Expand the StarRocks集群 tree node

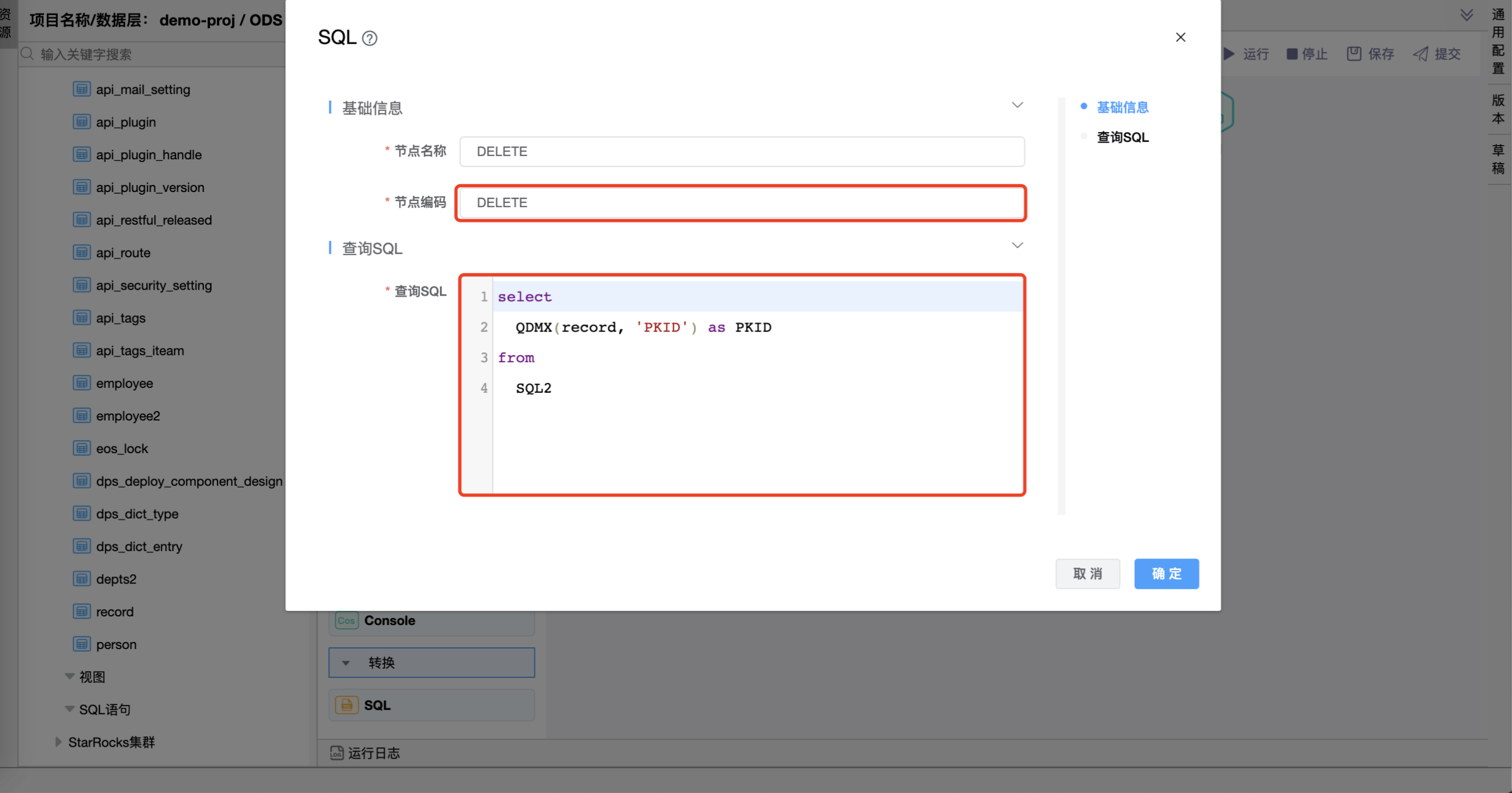click(x=58, y=742)
